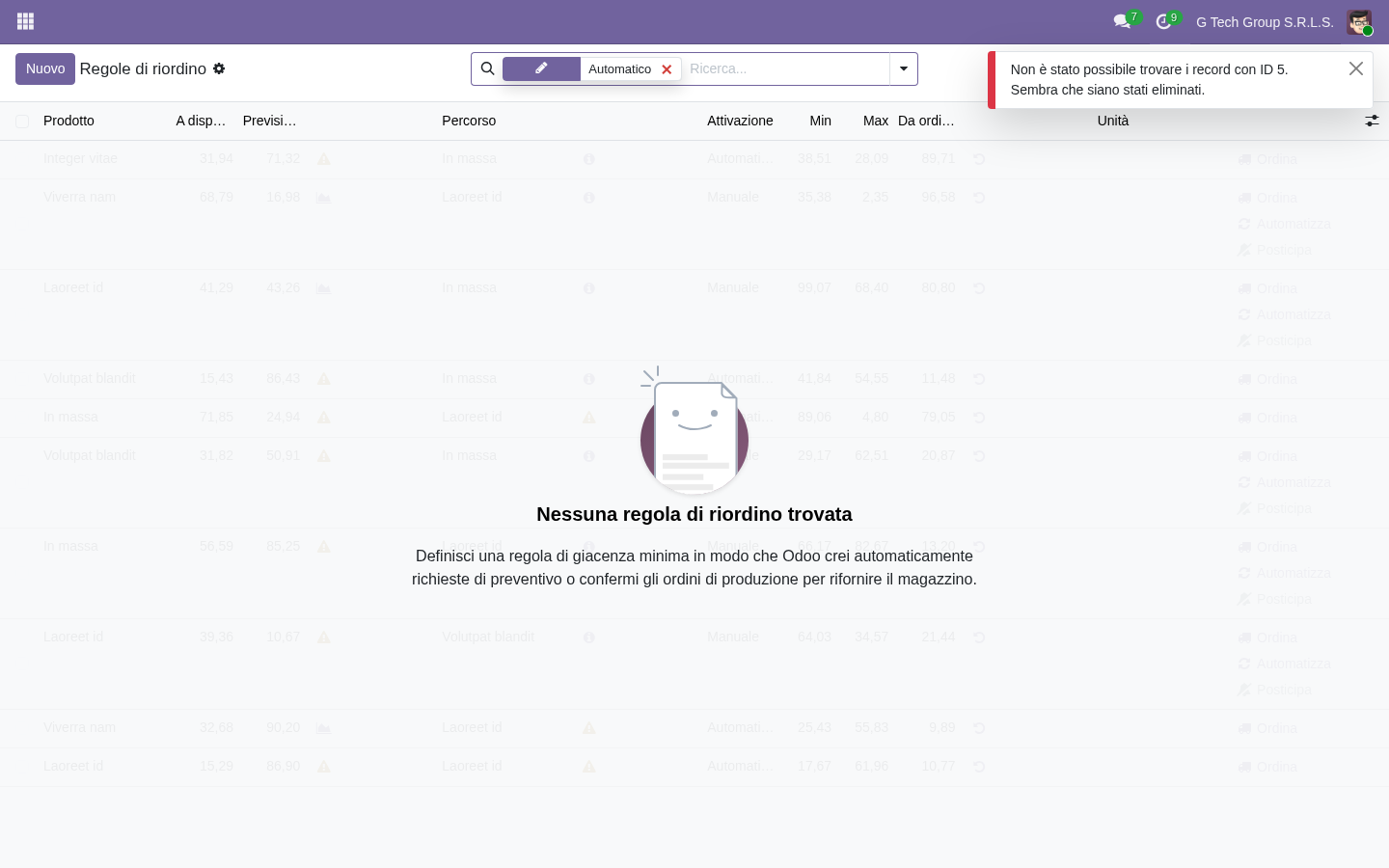1389x868 pixels.
Task: Open the optional columns adjust icon
Action: tap(1372, 121)
